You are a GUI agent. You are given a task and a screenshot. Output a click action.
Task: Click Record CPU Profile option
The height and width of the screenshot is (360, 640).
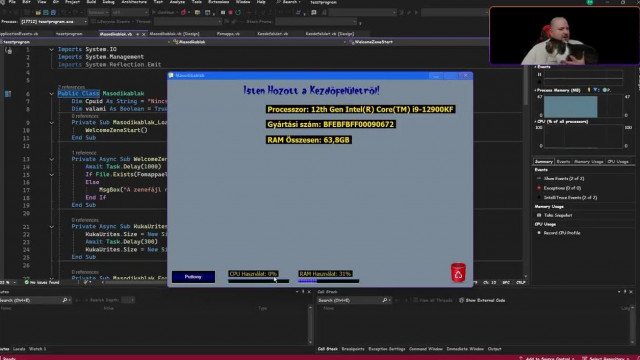click(562, 233)
